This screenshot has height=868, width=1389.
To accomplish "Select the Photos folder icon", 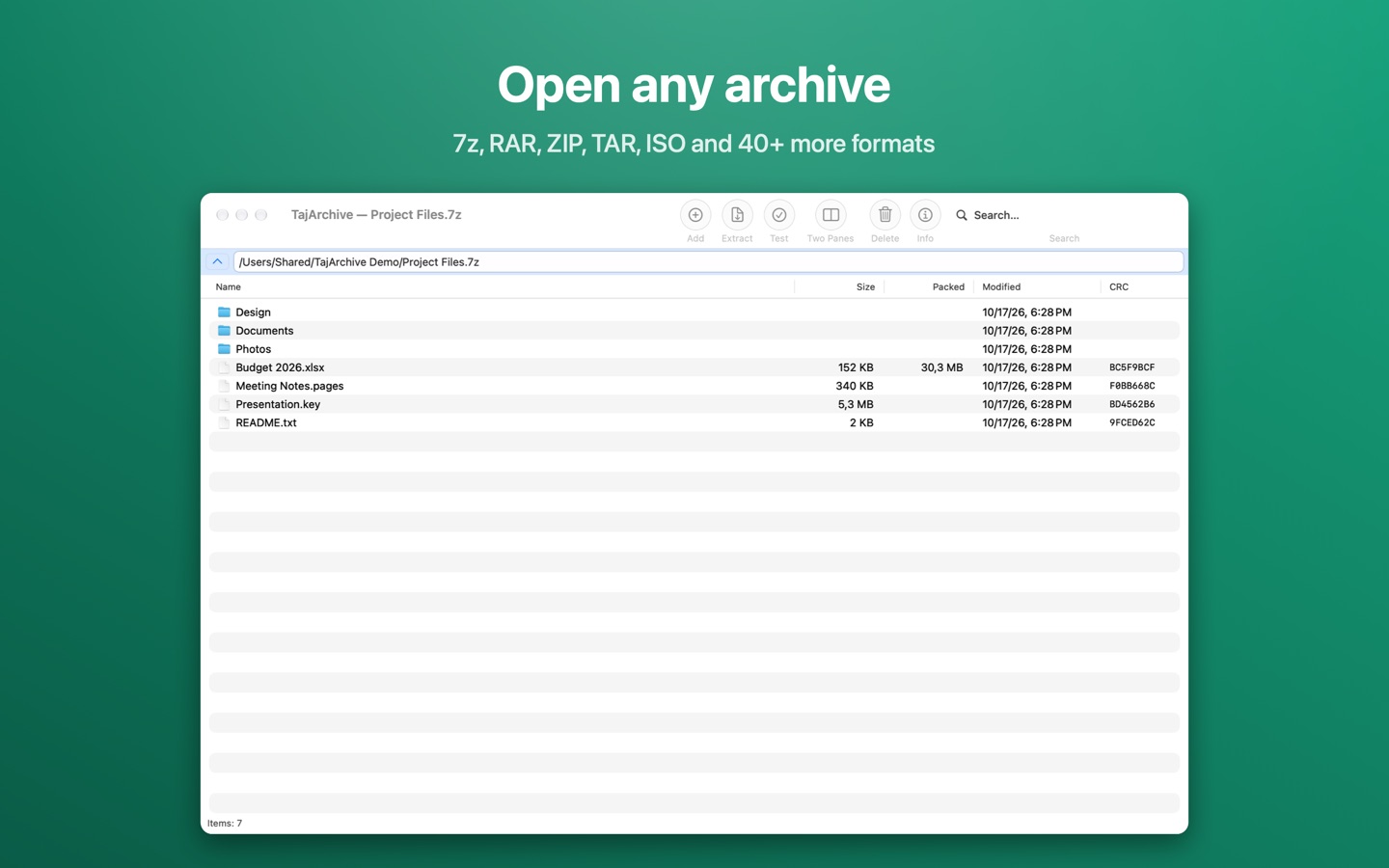I will click(224, 349).
